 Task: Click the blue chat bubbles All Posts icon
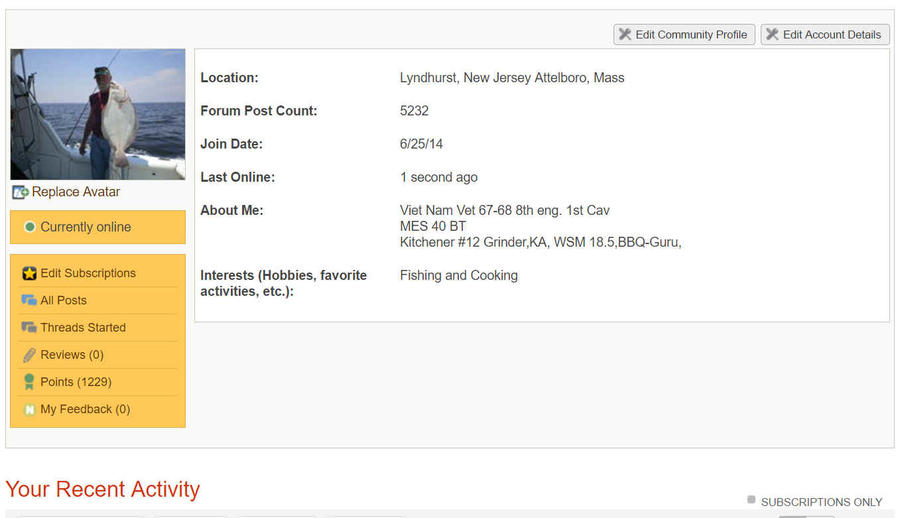point(29,300)
